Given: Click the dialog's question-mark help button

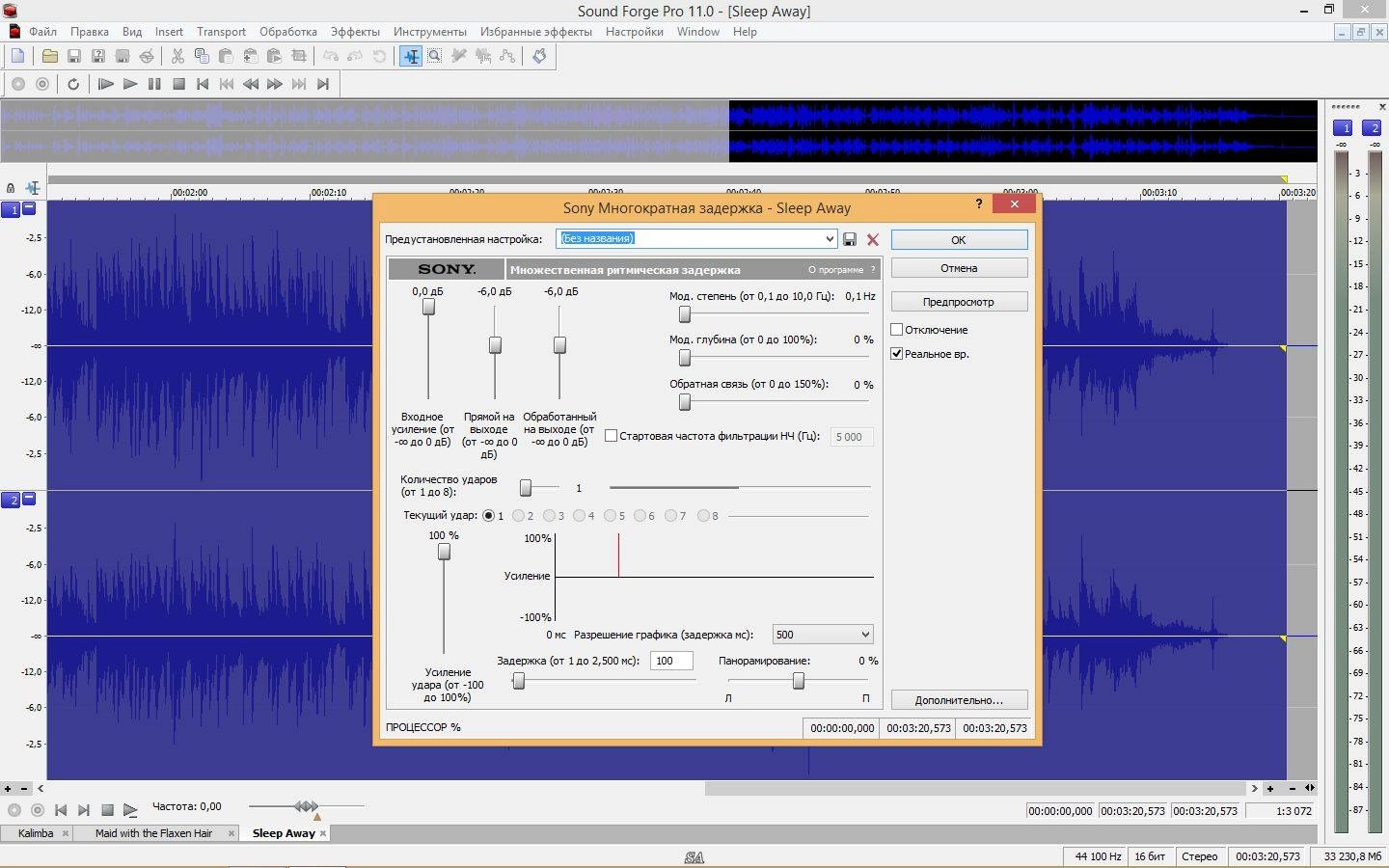Looking at the screenshot, I should [x=979, y=203].
